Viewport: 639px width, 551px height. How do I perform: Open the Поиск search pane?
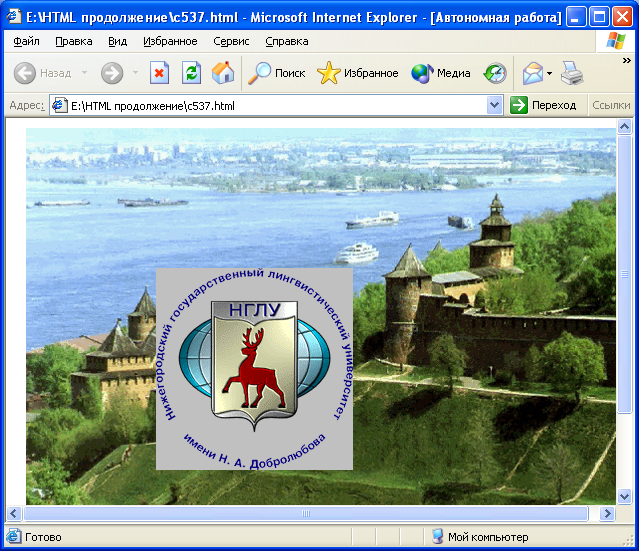point(277,73)
